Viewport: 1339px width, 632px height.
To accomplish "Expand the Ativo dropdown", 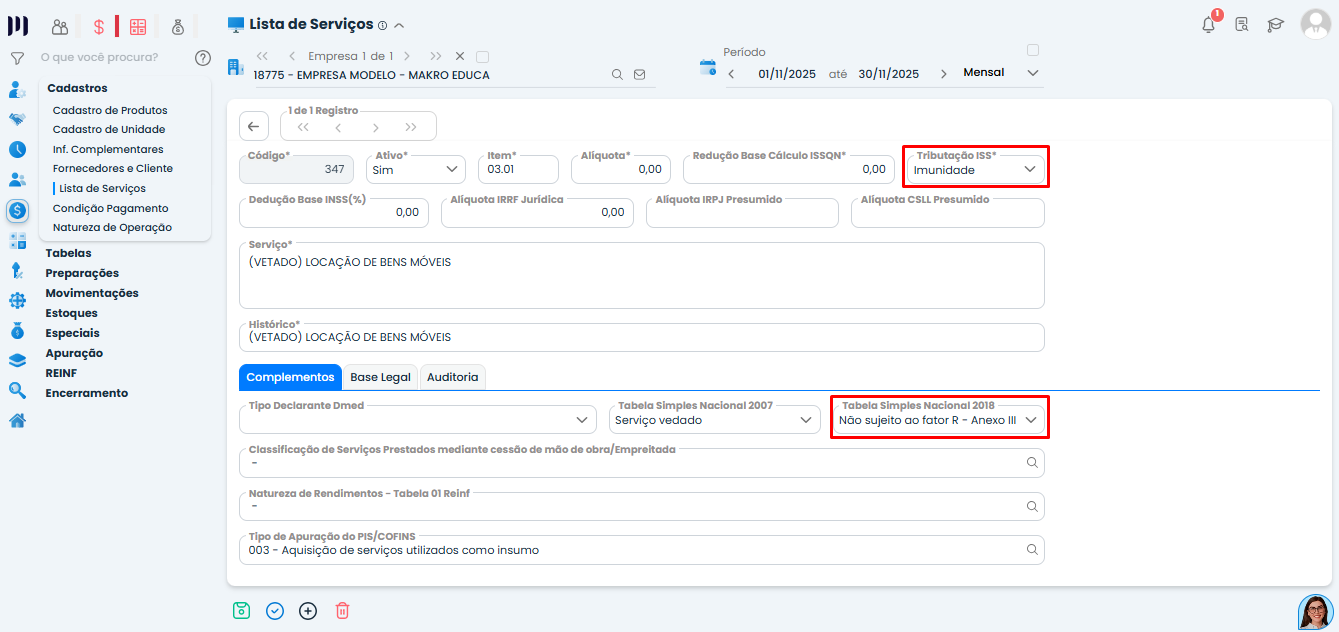I will tap(415, 170).
